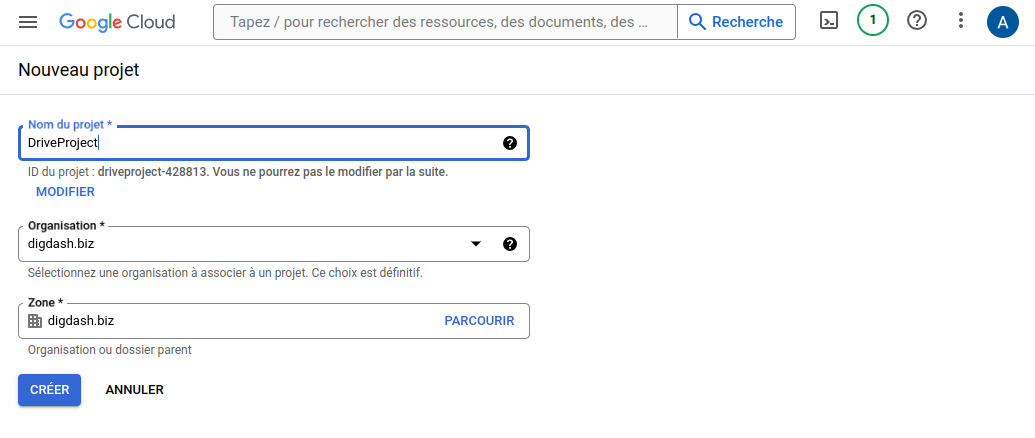This screenshot has height=438, width=1035.
Task: Activate Cloud Shell terminal icon
Action: 829,21
